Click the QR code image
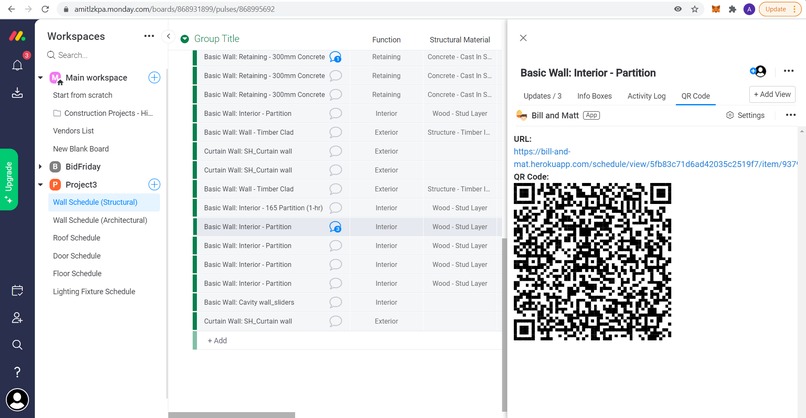The width and height of the screenshot is (806, 418). (592, 262)
